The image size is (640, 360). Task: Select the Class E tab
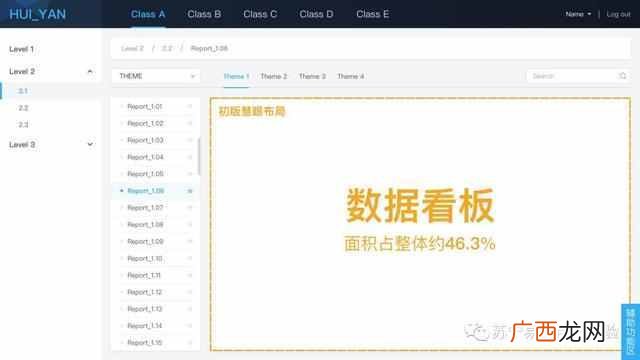point(372,14)
